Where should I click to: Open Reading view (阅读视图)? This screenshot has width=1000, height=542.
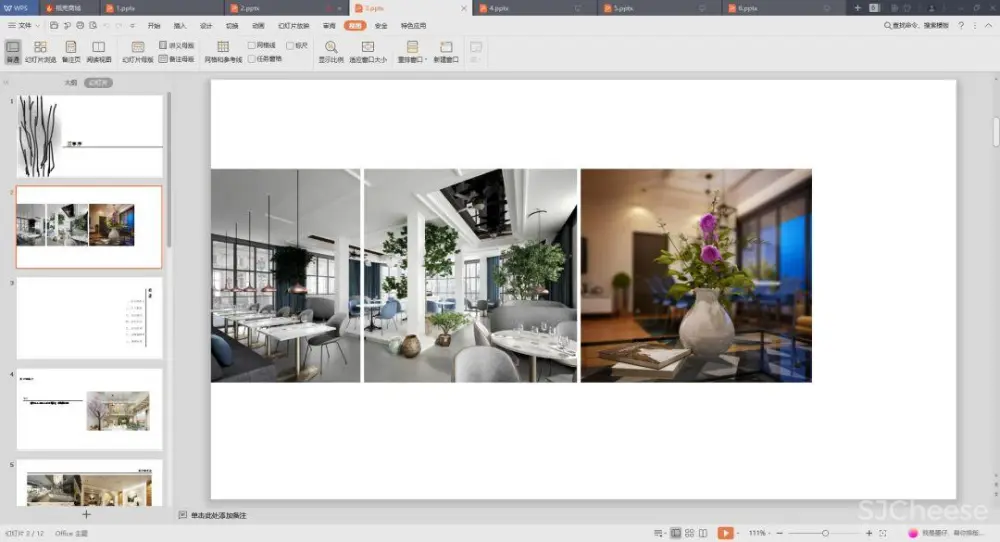tap(98, 51)
